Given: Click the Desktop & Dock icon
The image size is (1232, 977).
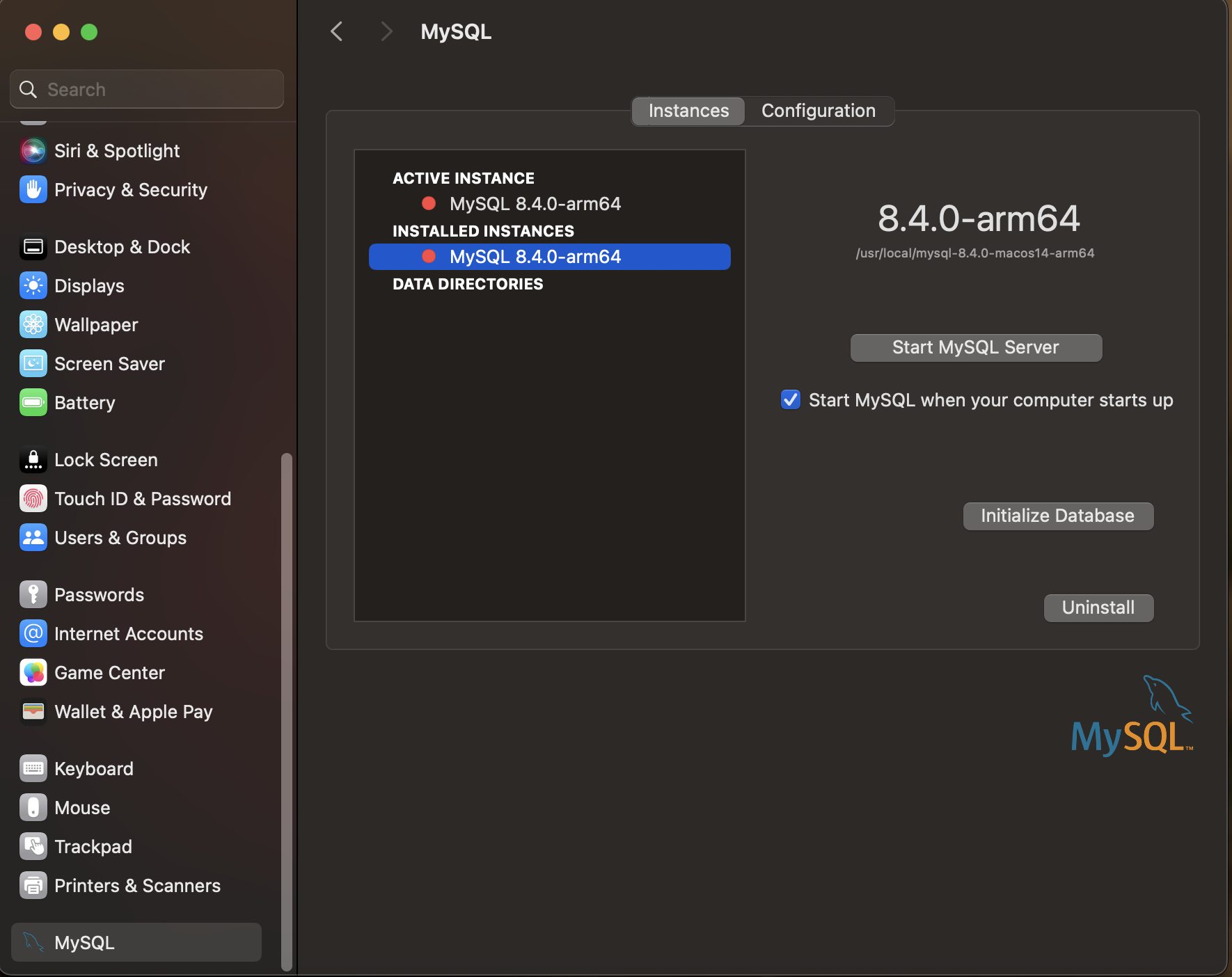Looking at the screenshot, I should 33,246.
